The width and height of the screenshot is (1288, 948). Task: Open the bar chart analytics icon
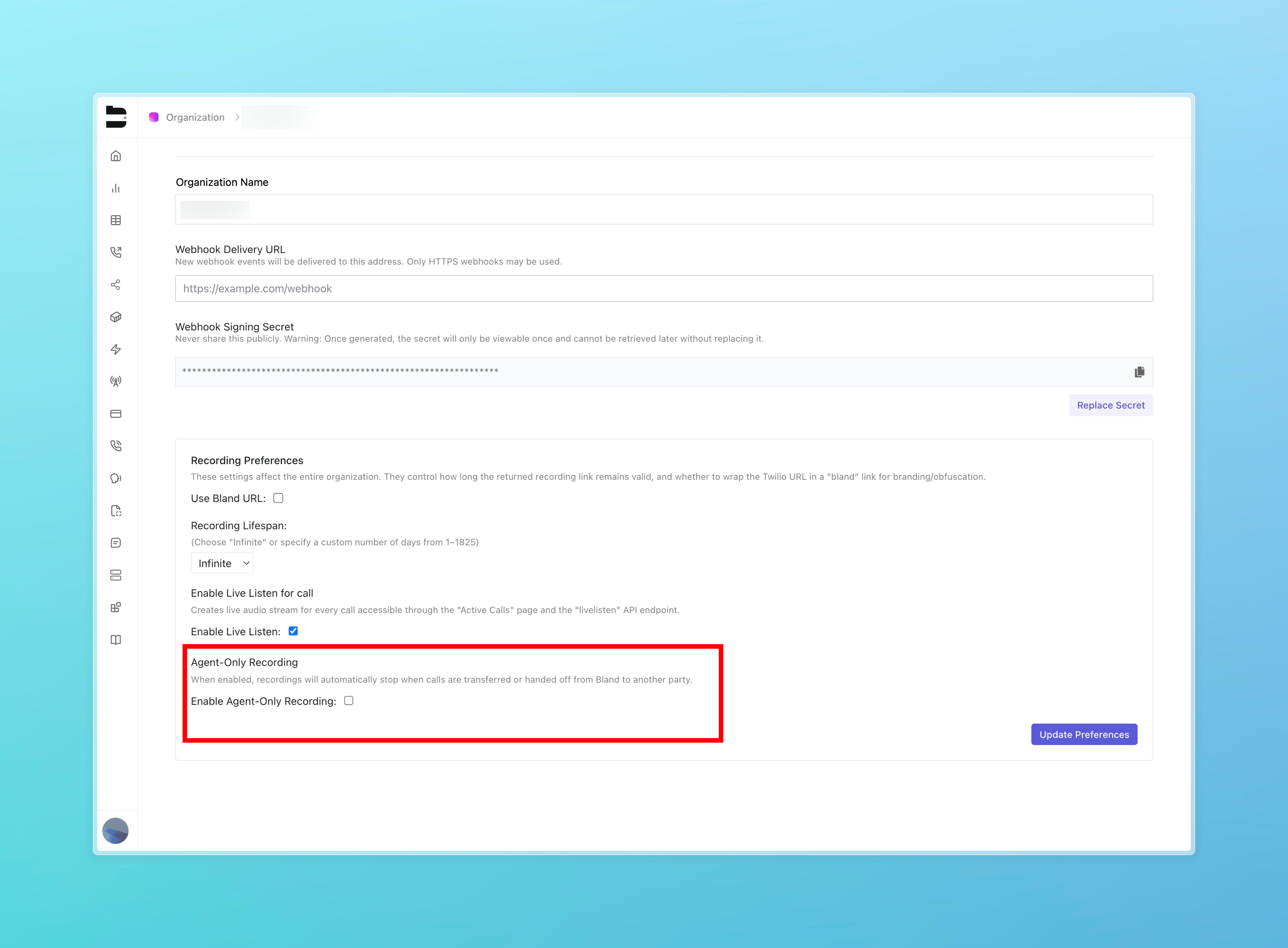point(116,188)
